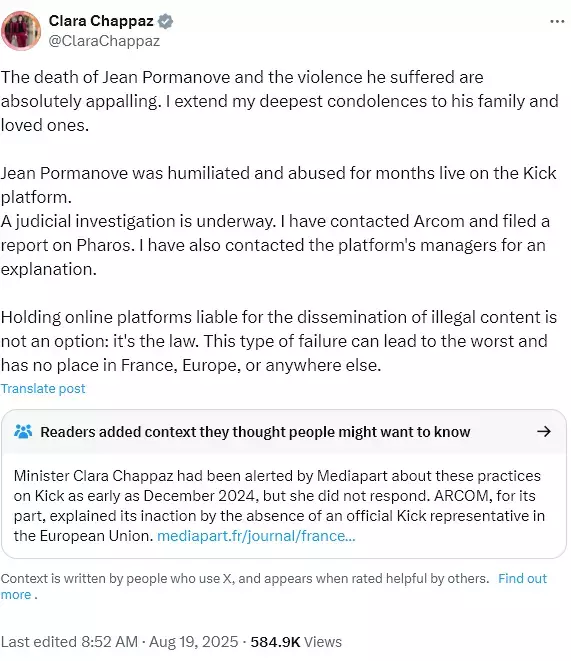Viewport: 571px width, 661px height.
Task: Click the Community Notes people icon
Action: (x=23, y=432)
